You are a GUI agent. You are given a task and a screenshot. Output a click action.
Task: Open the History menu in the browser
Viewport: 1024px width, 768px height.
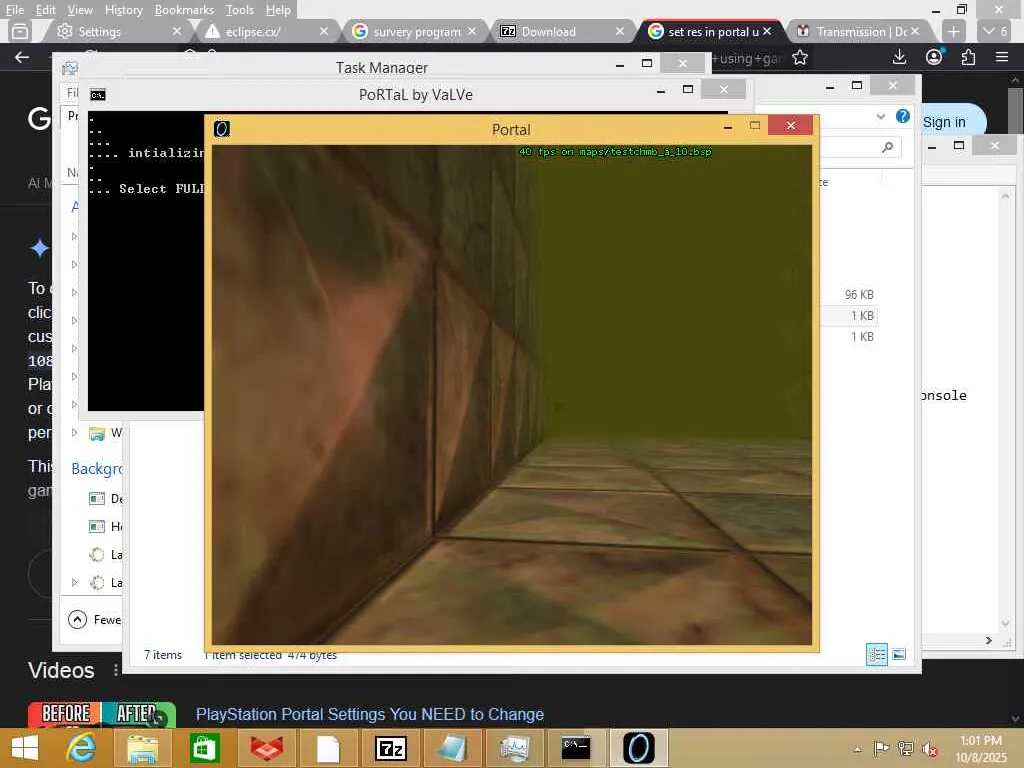(x=123, y=10)
